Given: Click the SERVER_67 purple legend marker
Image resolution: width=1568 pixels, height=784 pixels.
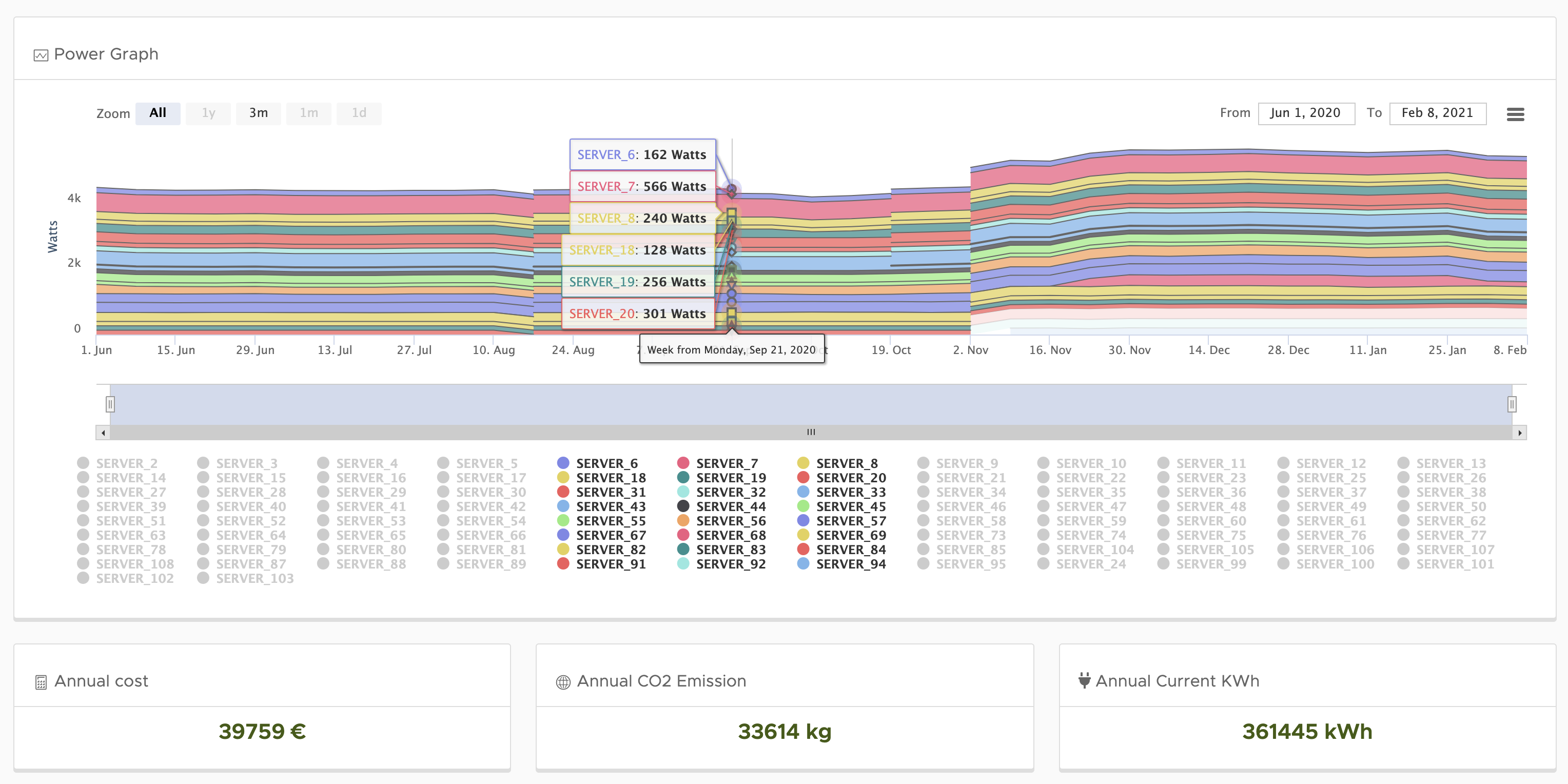Looking at the screenshot, I should [563, 535].
